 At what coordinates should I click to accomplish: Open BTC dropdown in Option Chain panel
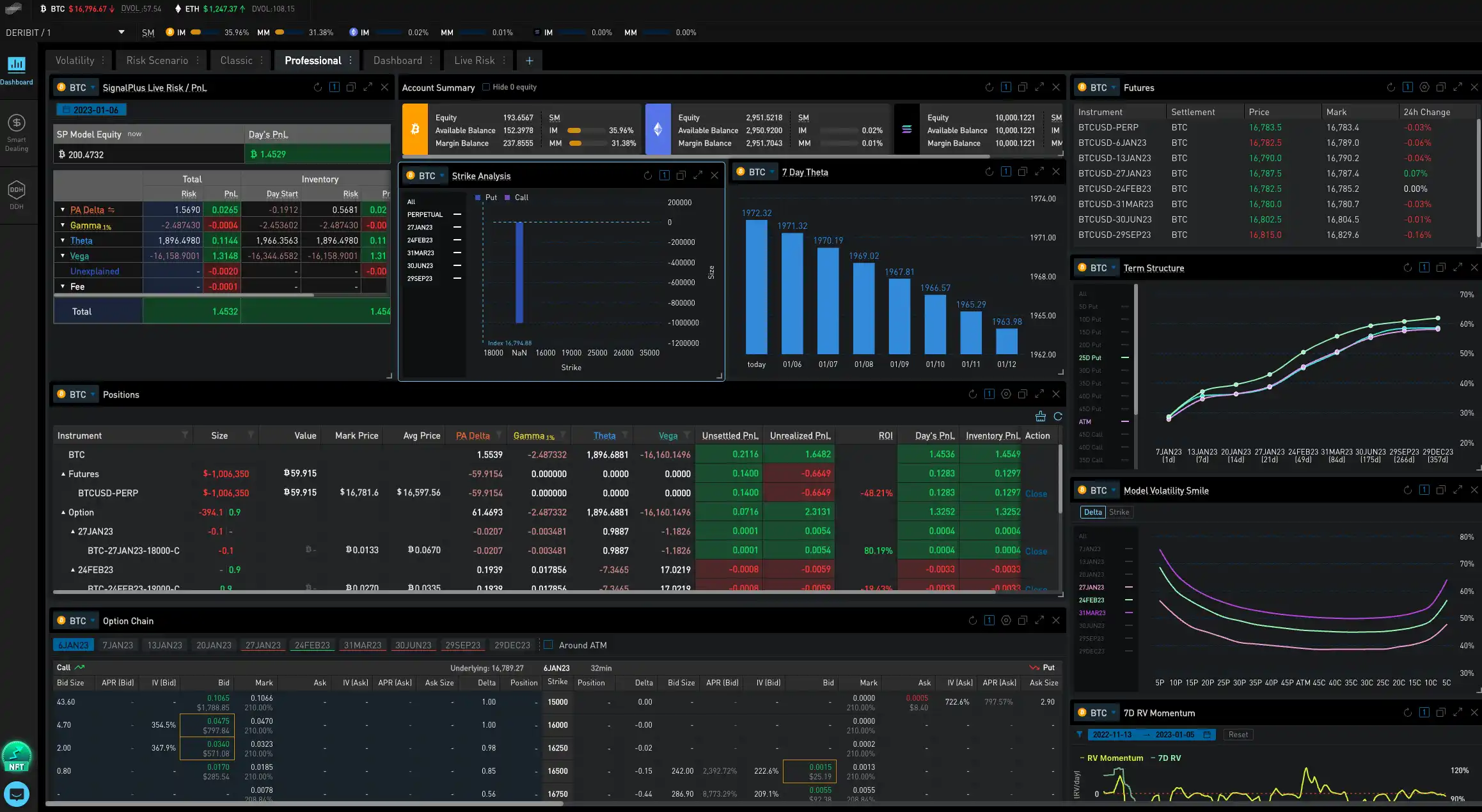pos(76,621)
